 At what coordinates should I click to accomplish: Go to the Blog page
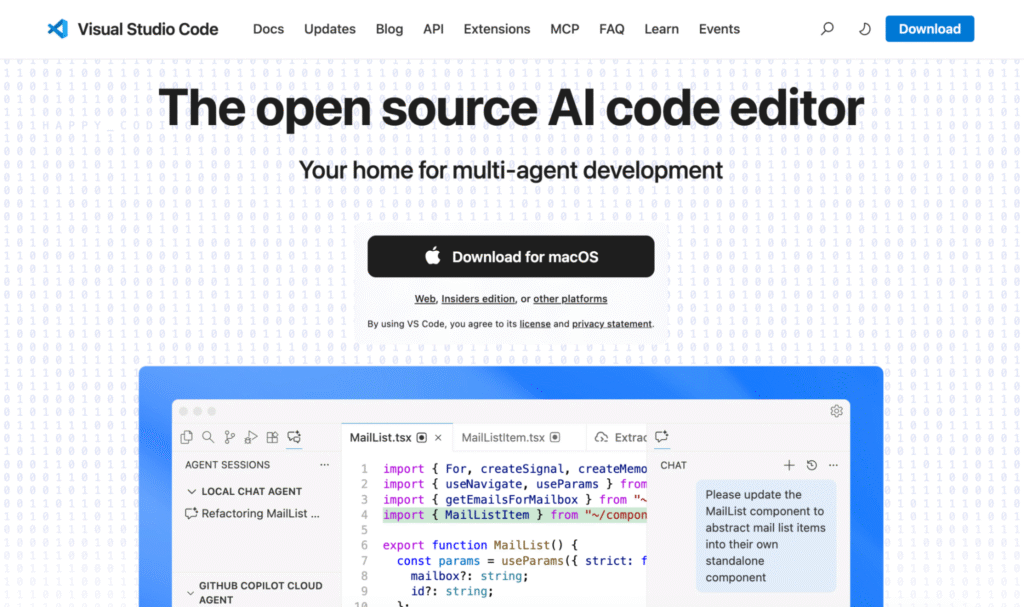pos(389,29)
